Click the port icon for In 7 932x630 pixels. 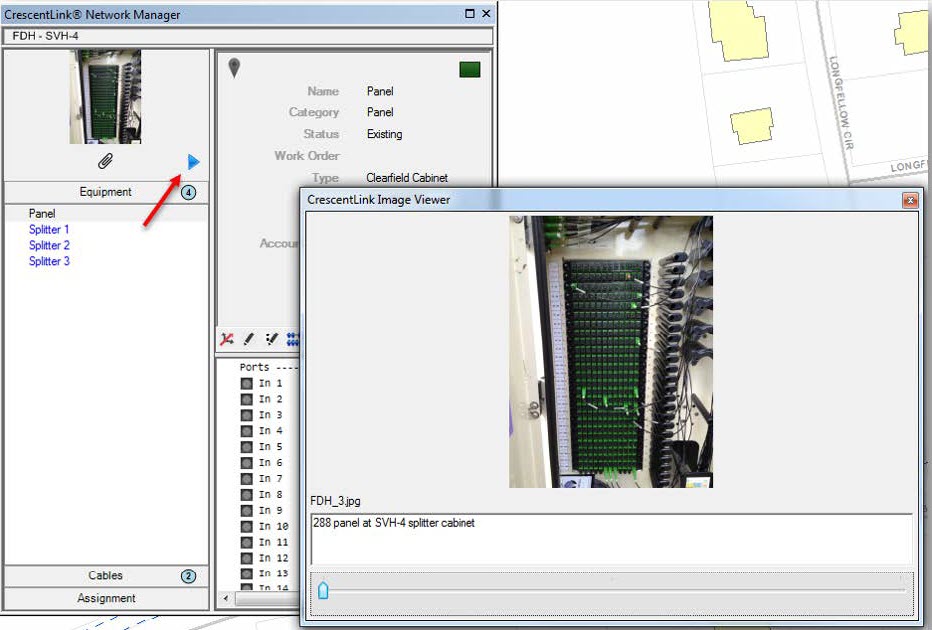coord(247,478)
